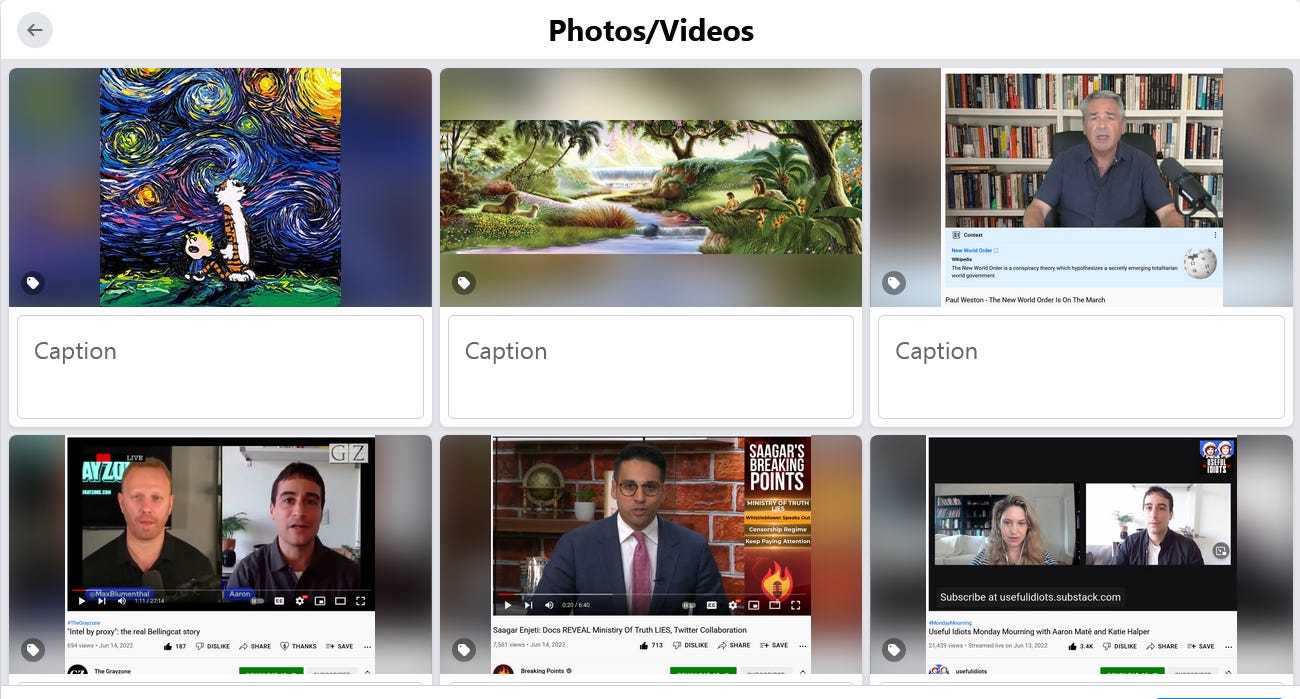Select the Useful Idiots substack thumbnail
Viewport: 1300px width, 699px height.
1081,555
